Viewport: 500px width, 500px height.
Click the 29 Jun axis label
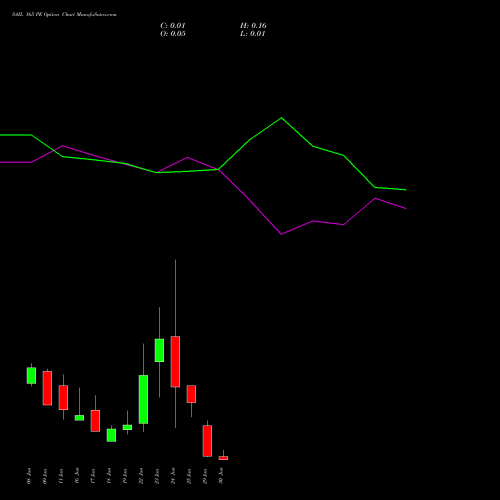[205, 476]
